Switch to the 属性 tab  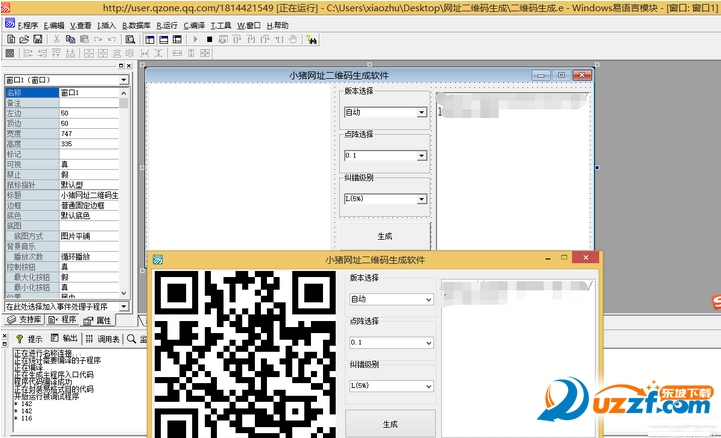97,320
